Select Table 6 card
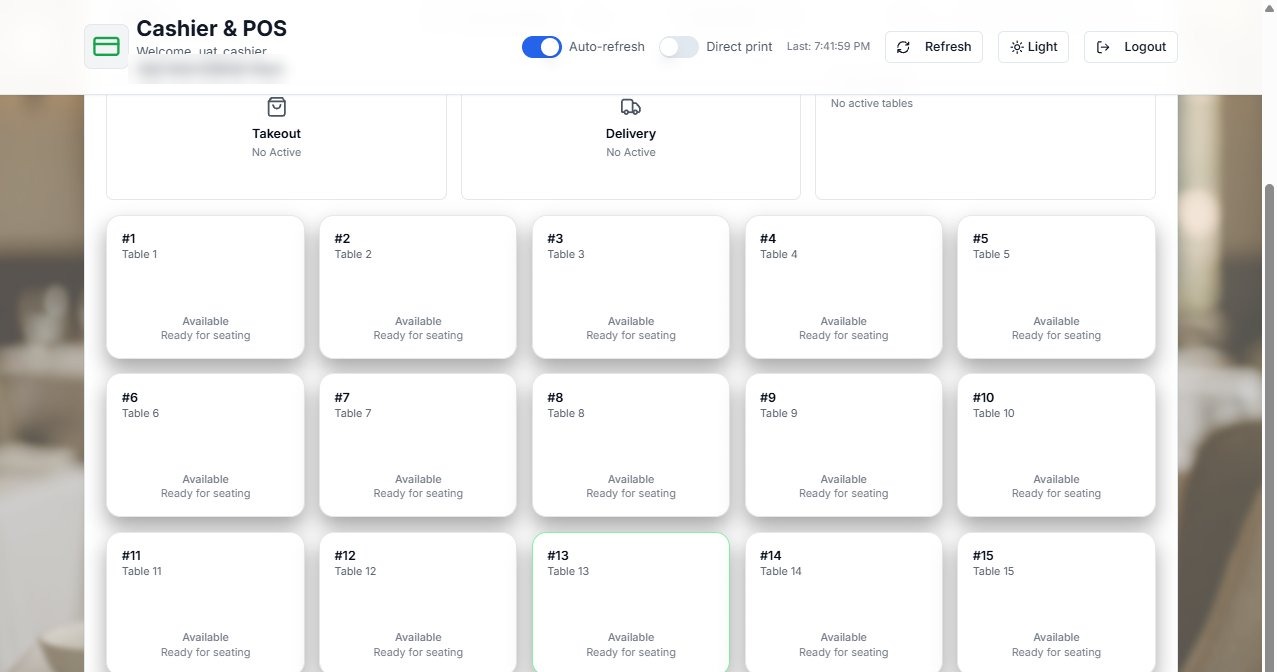 click(x=206, y=445)
